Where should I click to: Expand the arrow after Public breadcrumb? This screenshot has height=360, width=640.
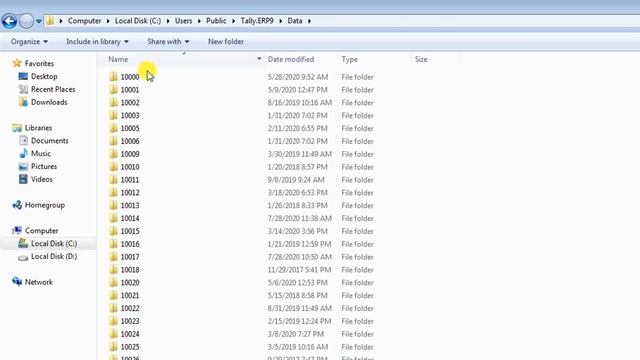click(x=233, y=21)
